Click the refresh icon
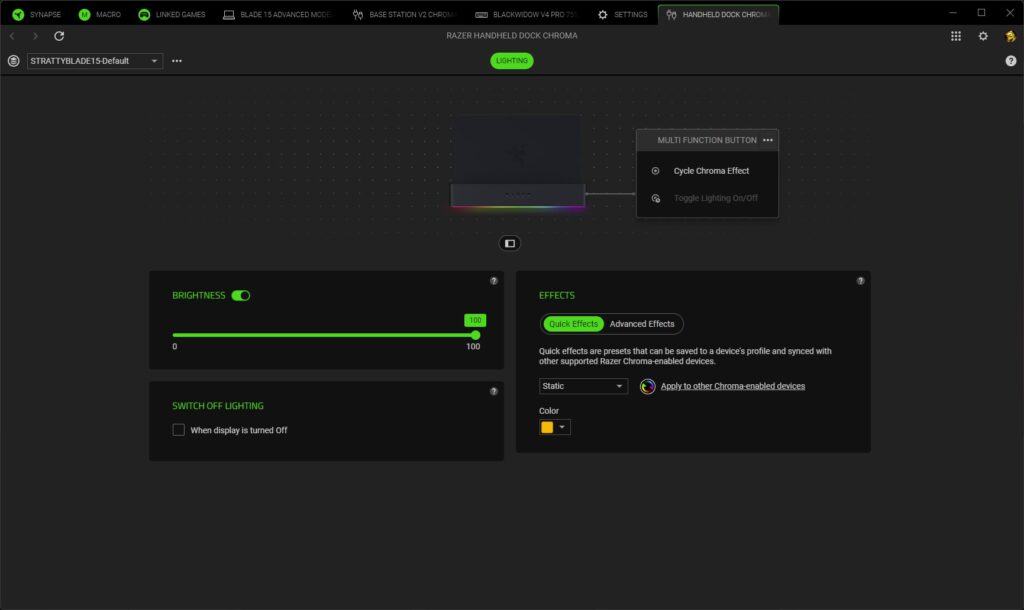Viewport: 1024px width, 610px height. tap(59, 36)
